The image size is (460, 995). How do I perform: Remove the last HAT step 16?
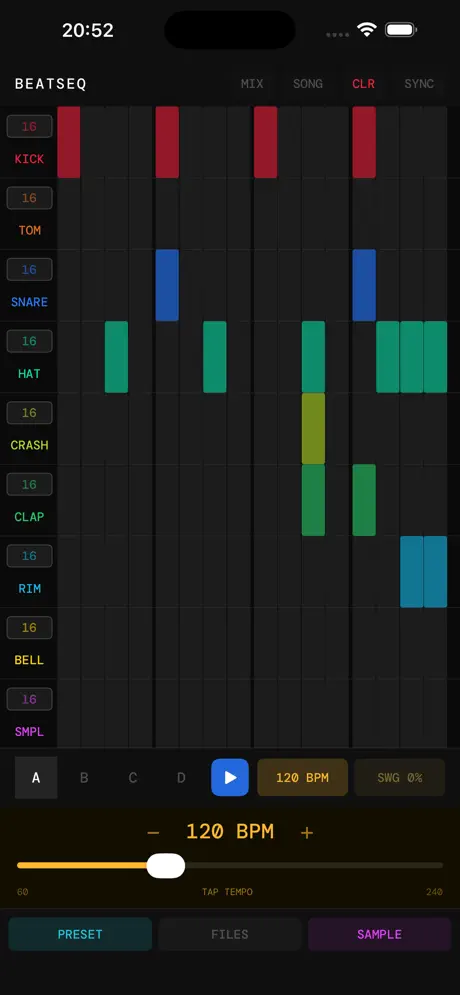pyautogui.click(x=435, y=357)
